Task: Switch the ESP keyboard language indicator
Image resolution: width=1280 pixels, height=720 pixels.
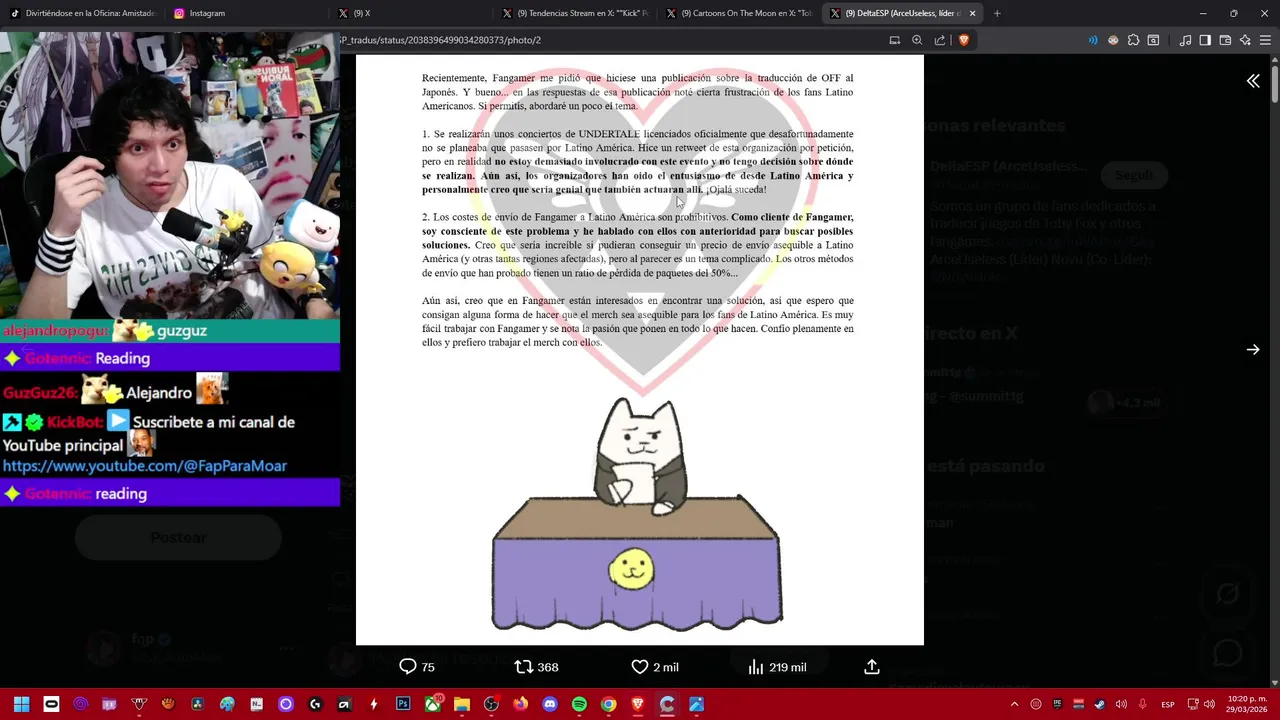Action: pyautogui.click(x=1168, y=704)
